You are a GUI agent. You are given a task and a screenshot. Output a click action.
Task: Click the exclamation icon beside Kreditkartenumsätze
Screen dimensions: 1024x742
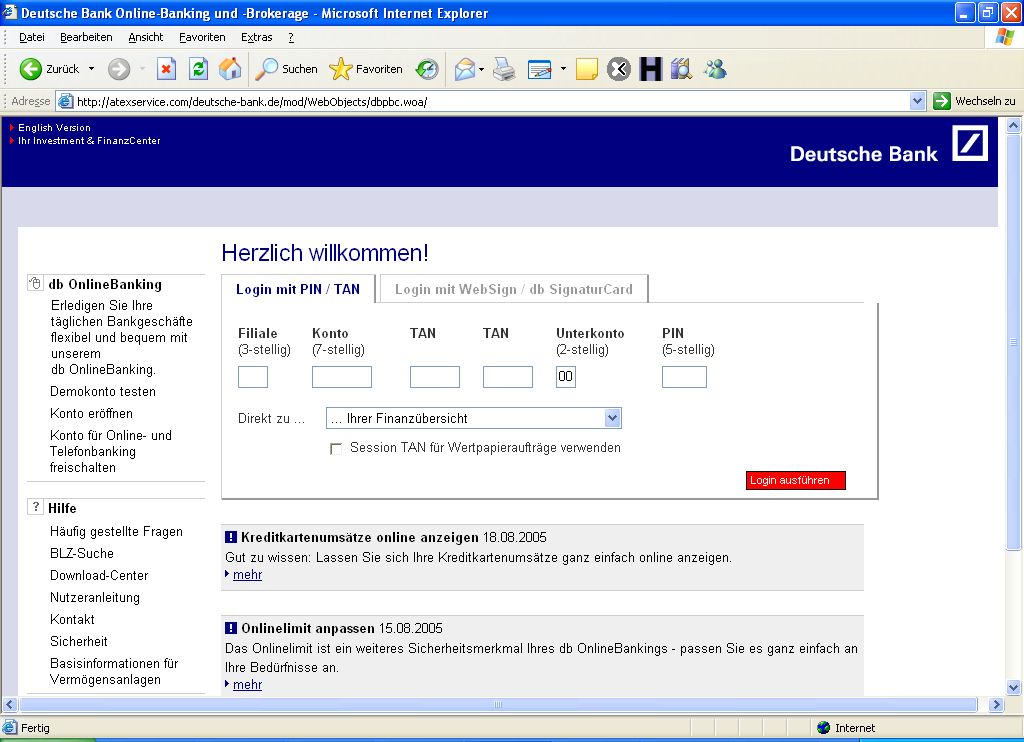click(x=231, y=537)
